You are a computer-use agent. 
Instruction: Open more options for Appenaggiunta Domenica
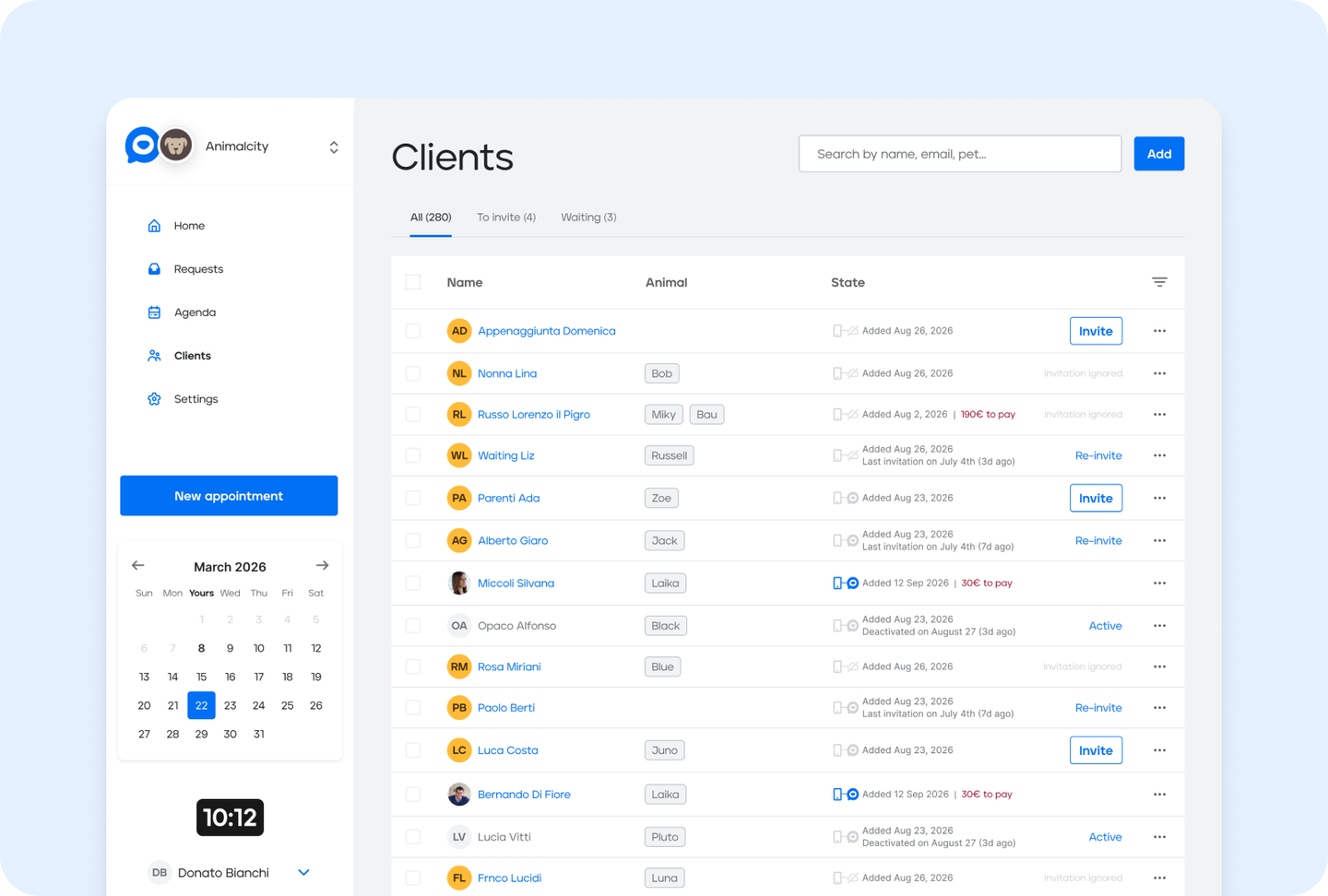[1159, 331]
